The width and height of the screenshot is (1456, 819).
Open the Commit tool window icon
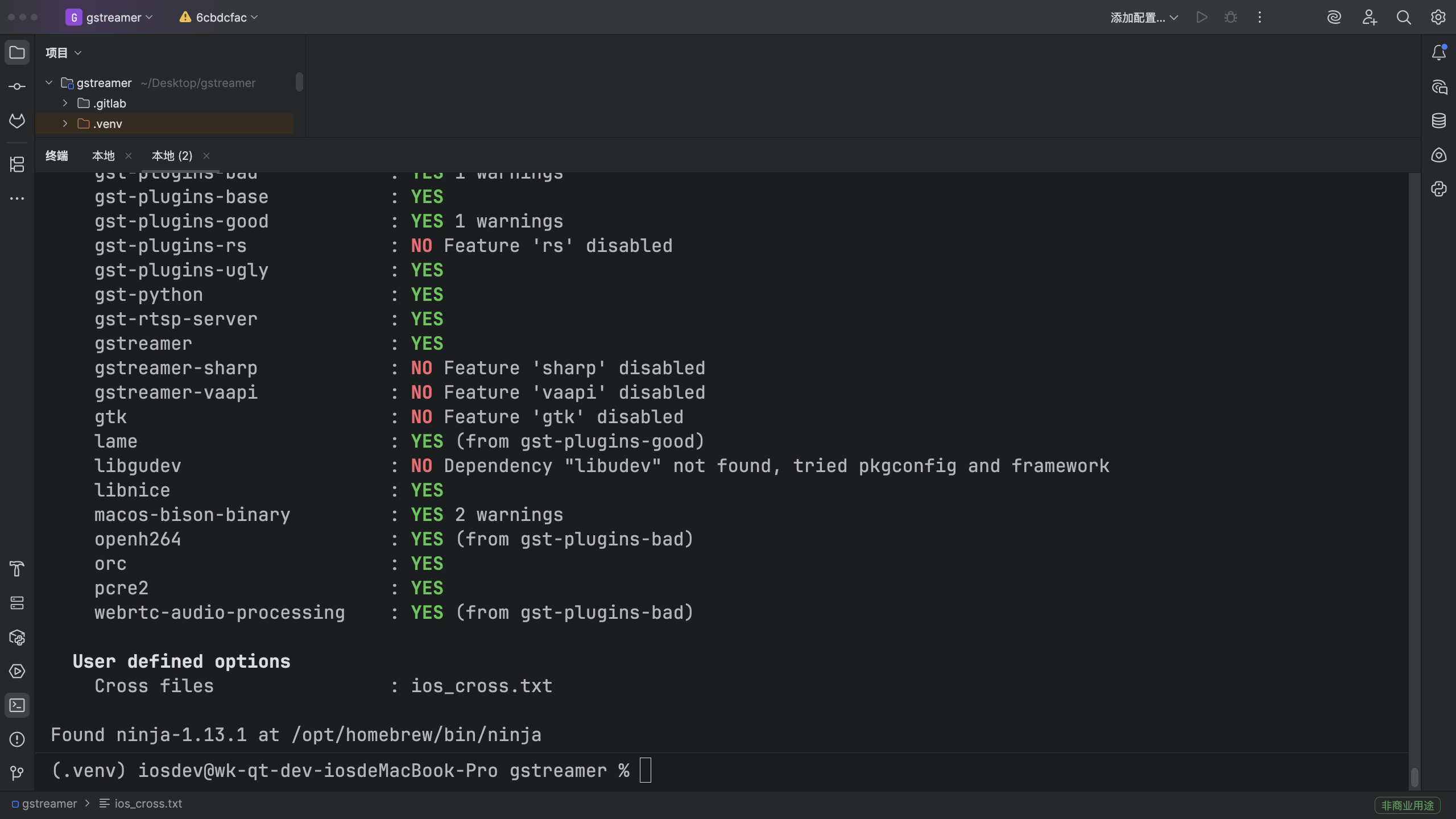pos(17,86)
